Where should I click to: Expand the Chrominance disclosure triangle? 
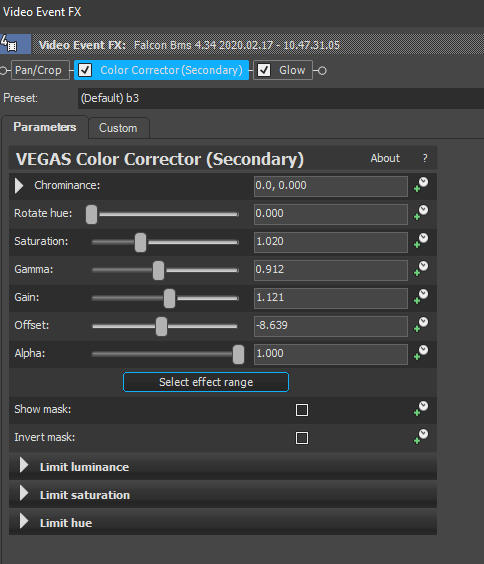[19, 186]
